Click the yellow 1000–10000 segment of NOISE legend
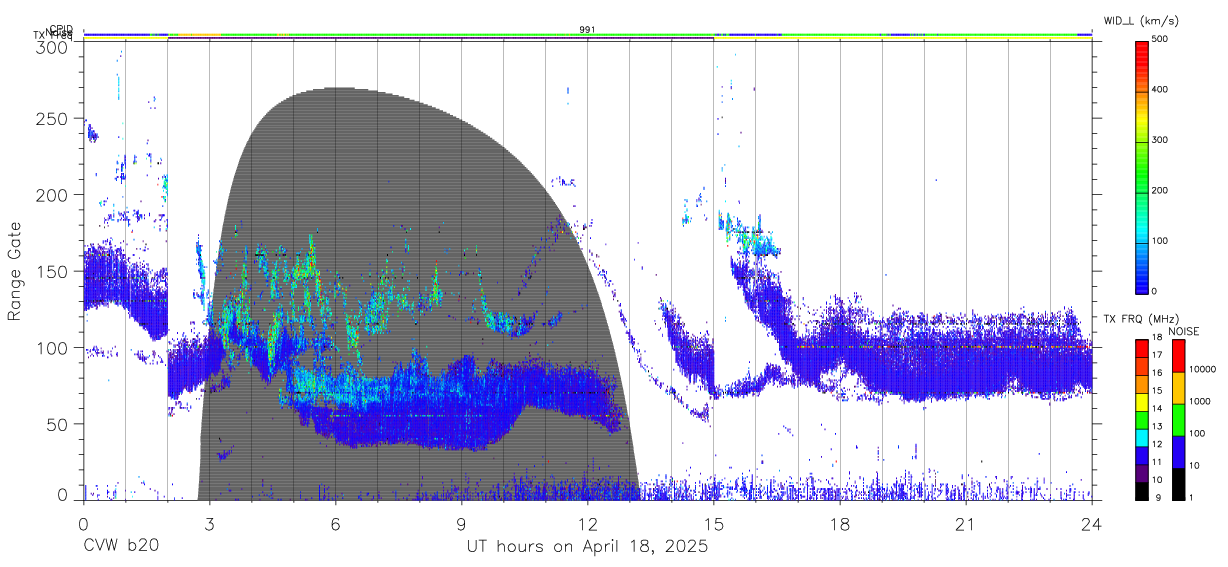The height and width of the screenshot is (567, 1228). (1178, 387)
